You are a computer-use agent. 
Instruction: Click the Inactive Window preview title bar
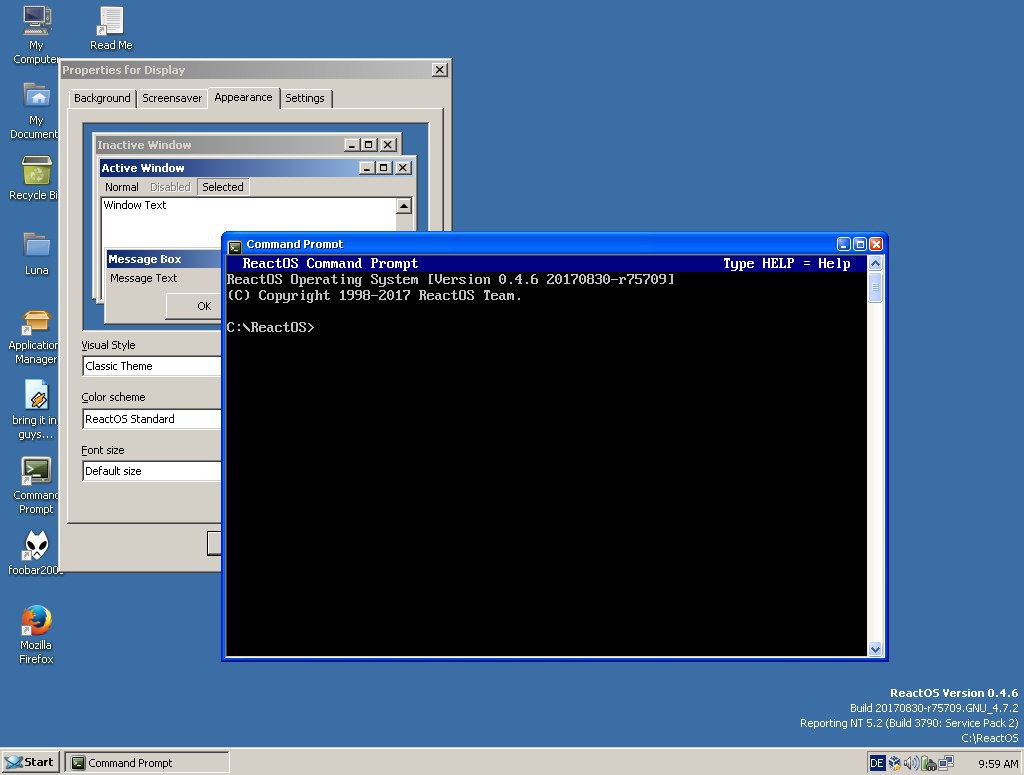(x=219, y=145)
